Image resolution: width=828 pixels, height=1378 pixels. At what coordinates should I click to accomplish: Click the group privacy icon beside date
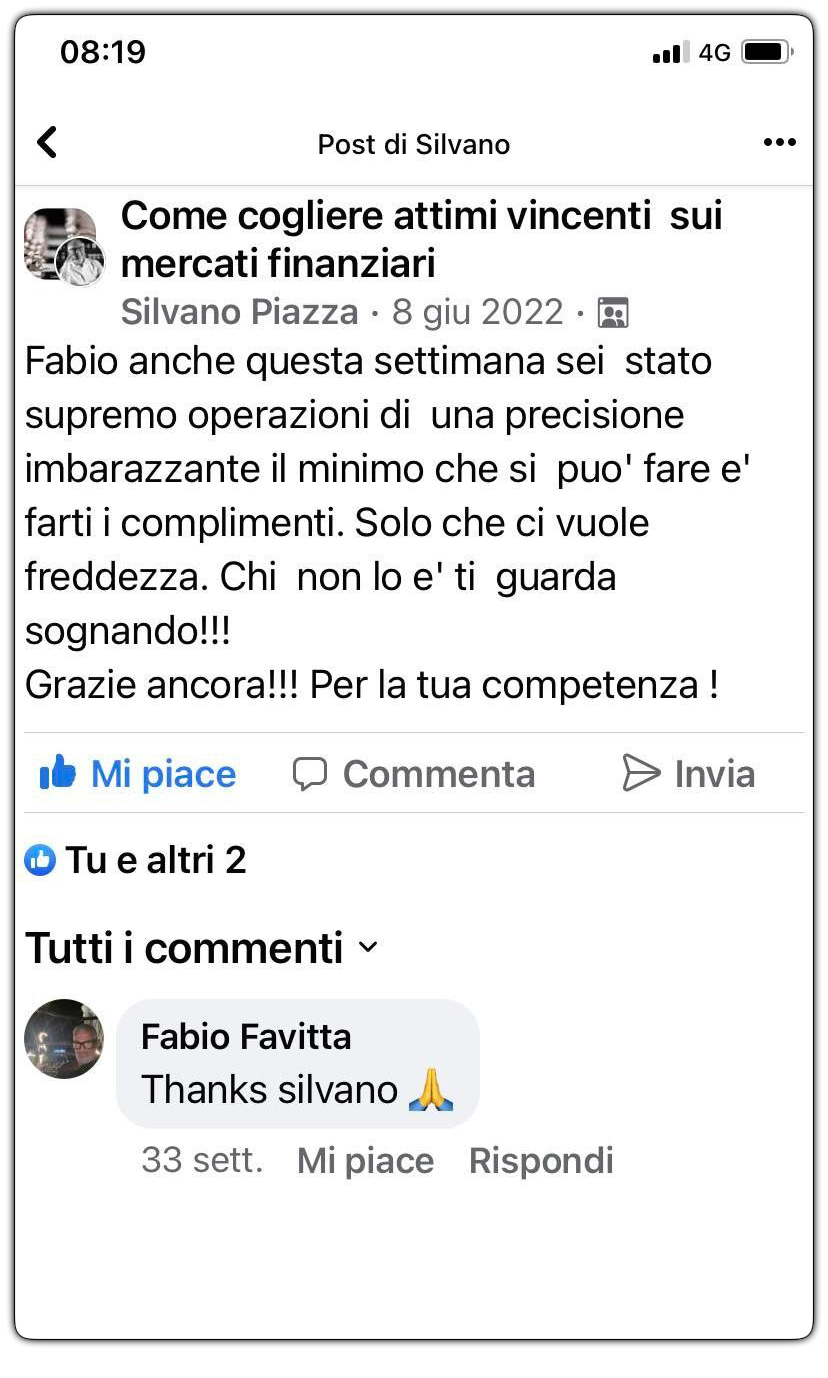tap(613, 313)
